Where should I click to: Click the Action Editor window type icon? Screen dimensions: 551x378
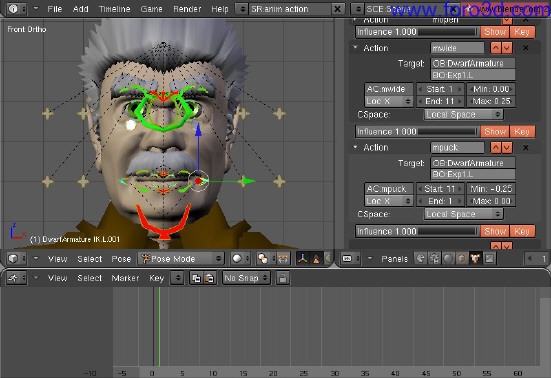(16, 278)
